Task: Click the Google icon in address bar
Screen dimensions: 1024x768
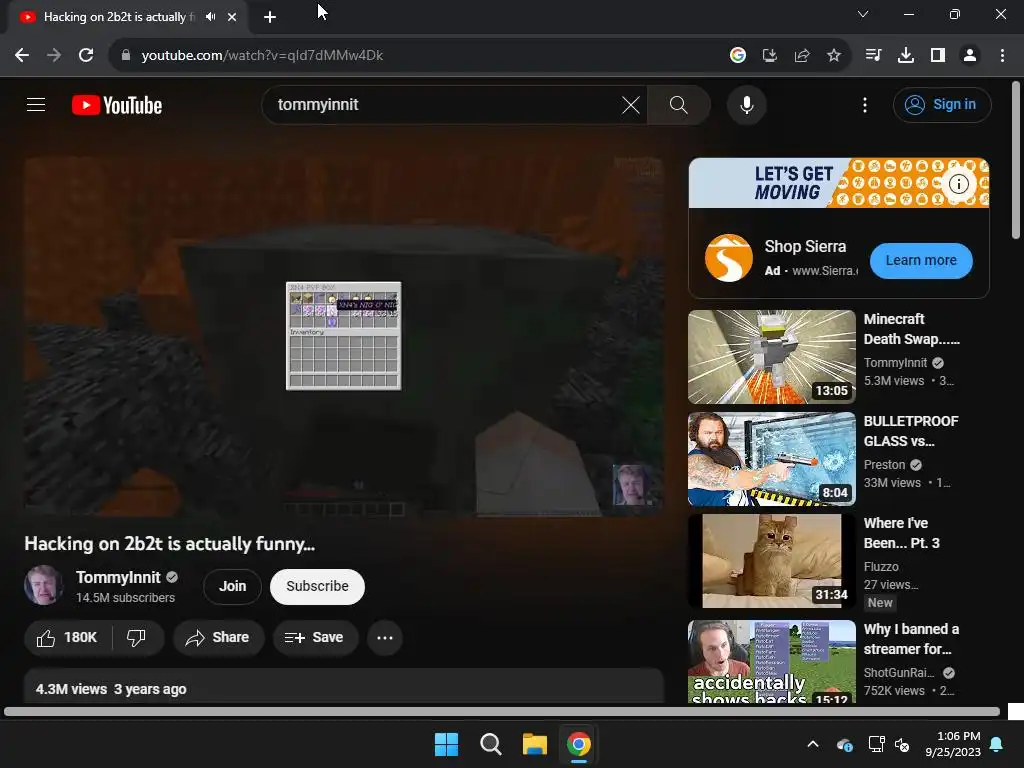Action: click(737, 56)
